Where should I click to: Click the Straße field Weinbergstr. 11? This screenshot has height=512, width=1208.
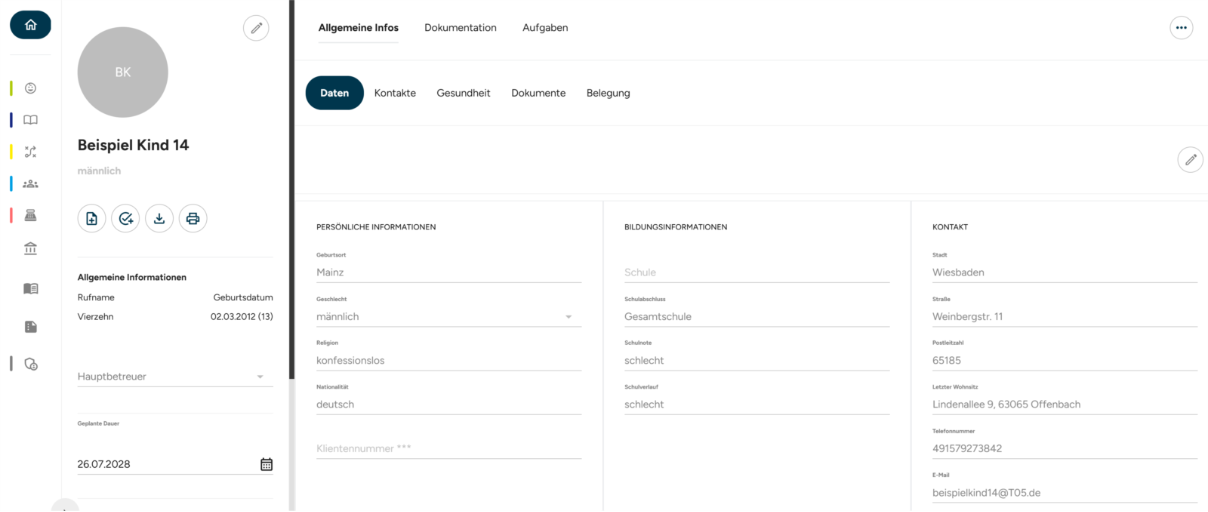tap(1064, 316)
